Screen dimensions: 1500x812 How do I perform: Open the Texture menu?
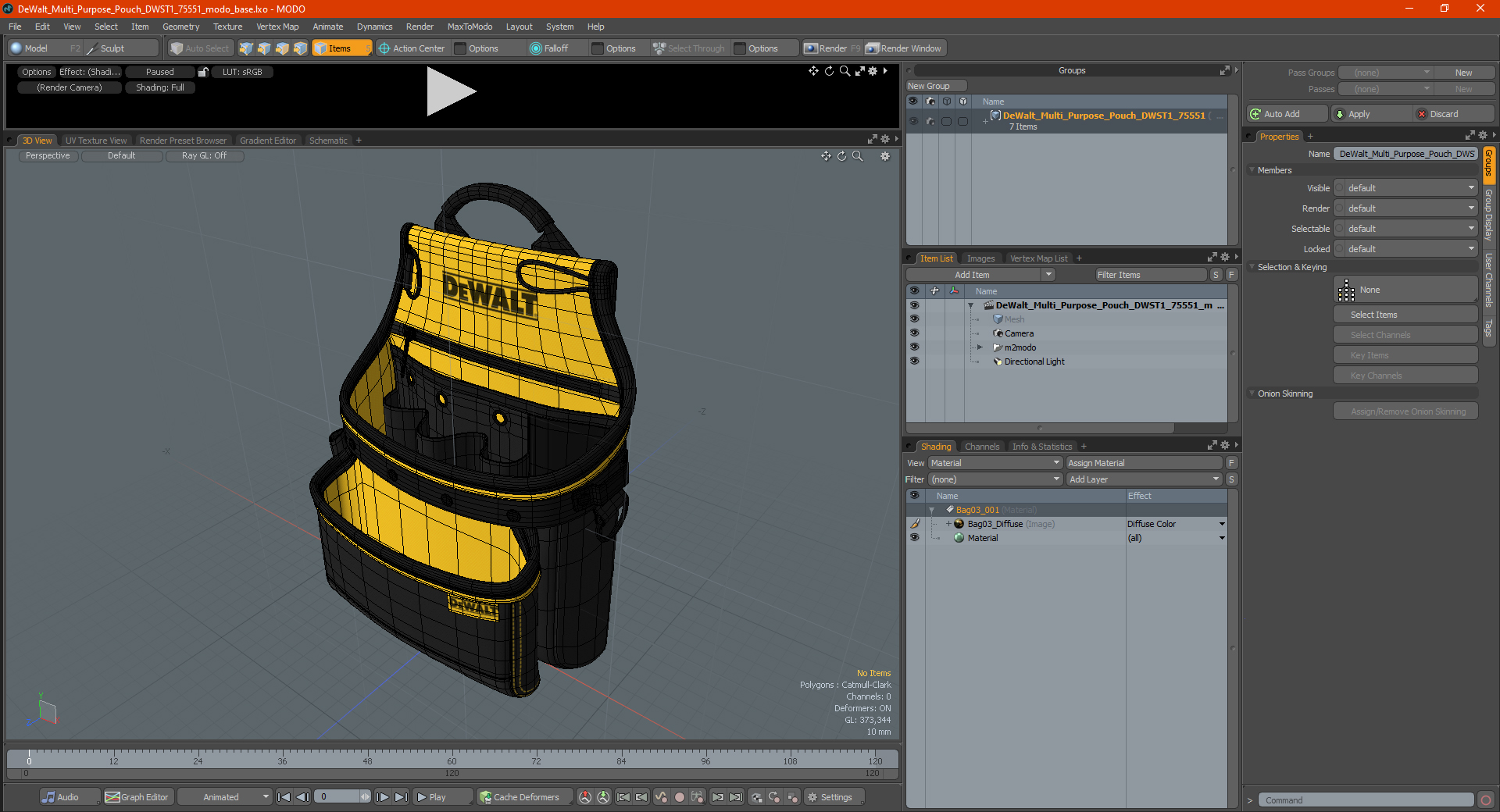pos(227,27)
